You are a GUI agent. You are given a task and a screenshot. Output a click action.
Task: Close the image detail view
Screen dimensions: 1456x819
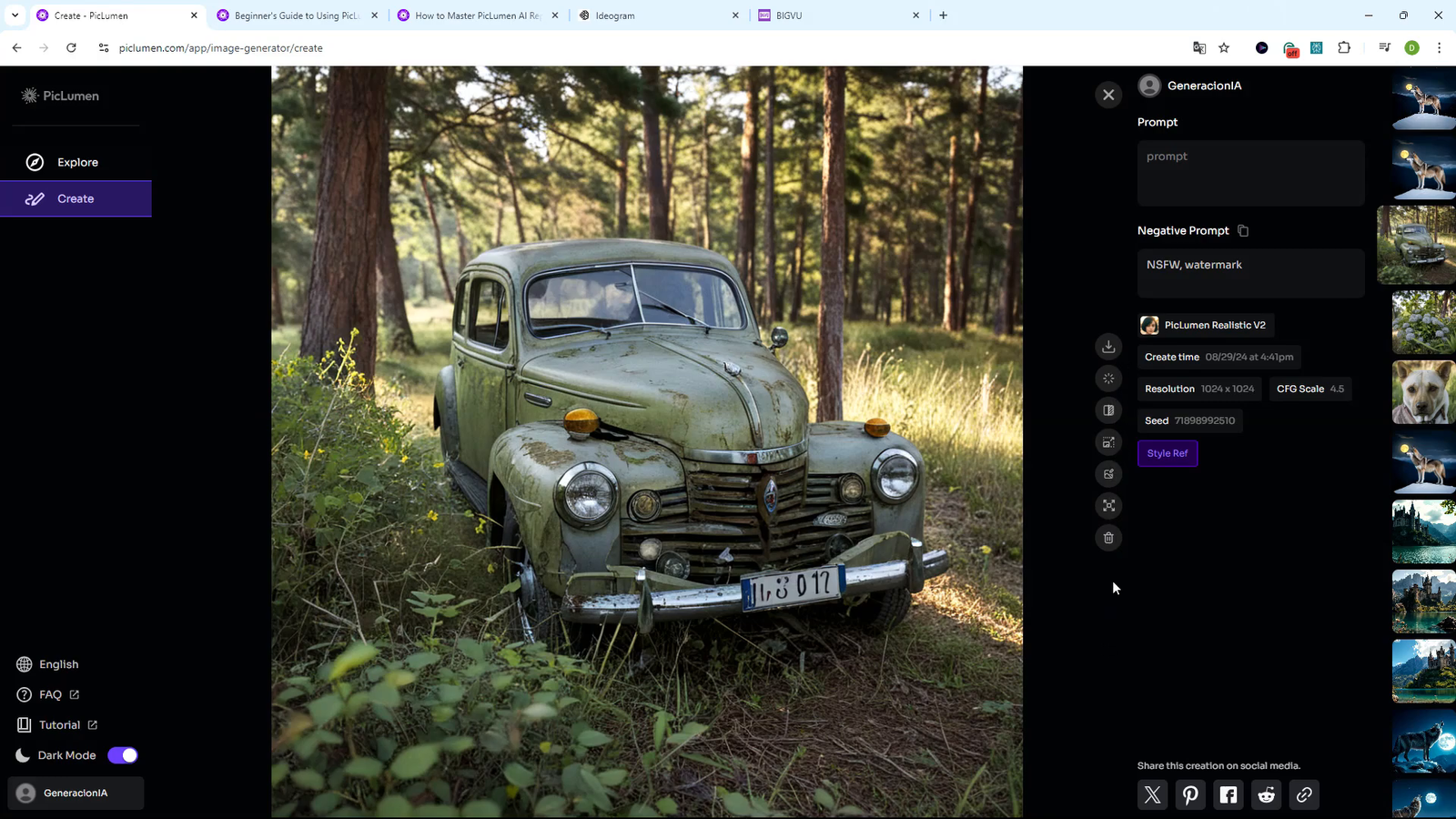(x=1108, y=95)
